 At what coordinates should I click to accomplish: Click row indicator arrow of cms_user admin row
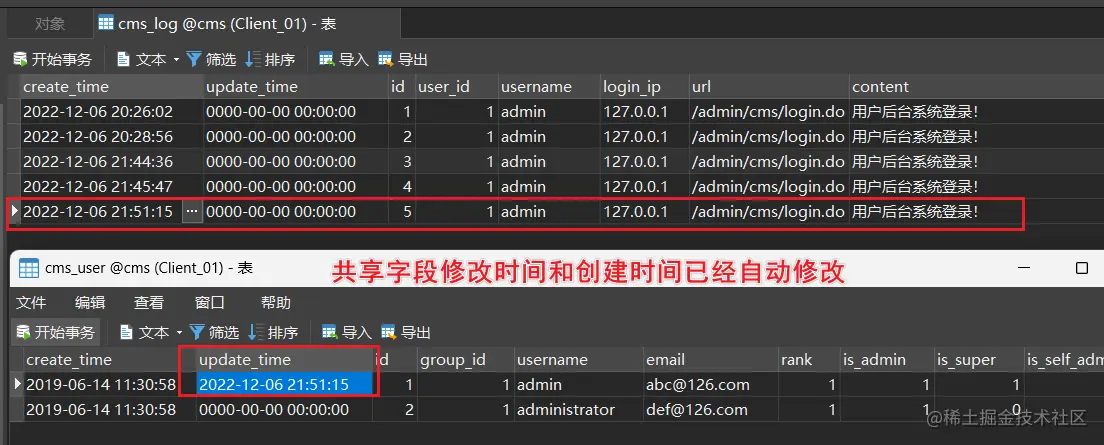17,384
